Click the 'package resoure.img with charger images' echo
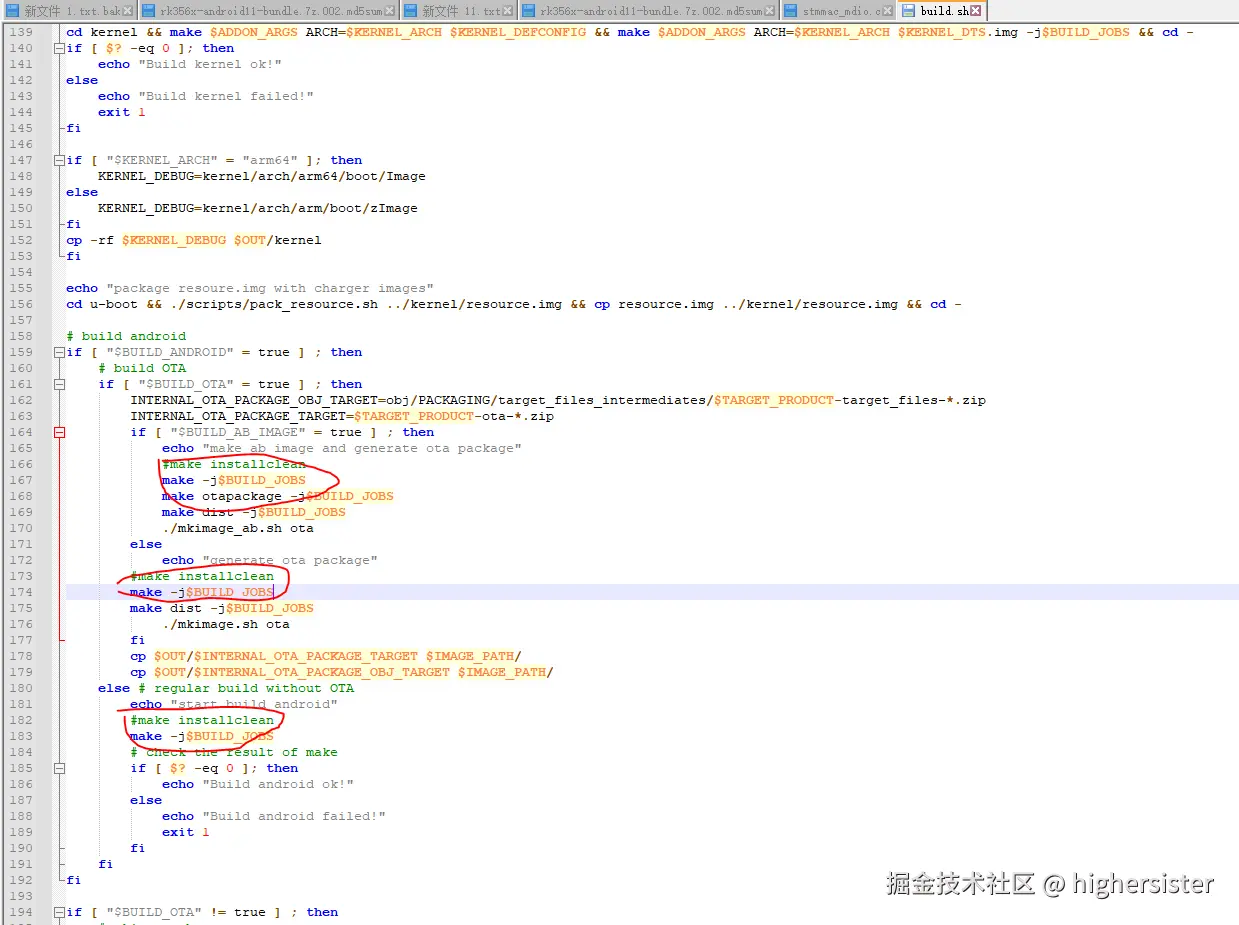The width and height of the screenshot is (1239, 925). click(249, 288)
